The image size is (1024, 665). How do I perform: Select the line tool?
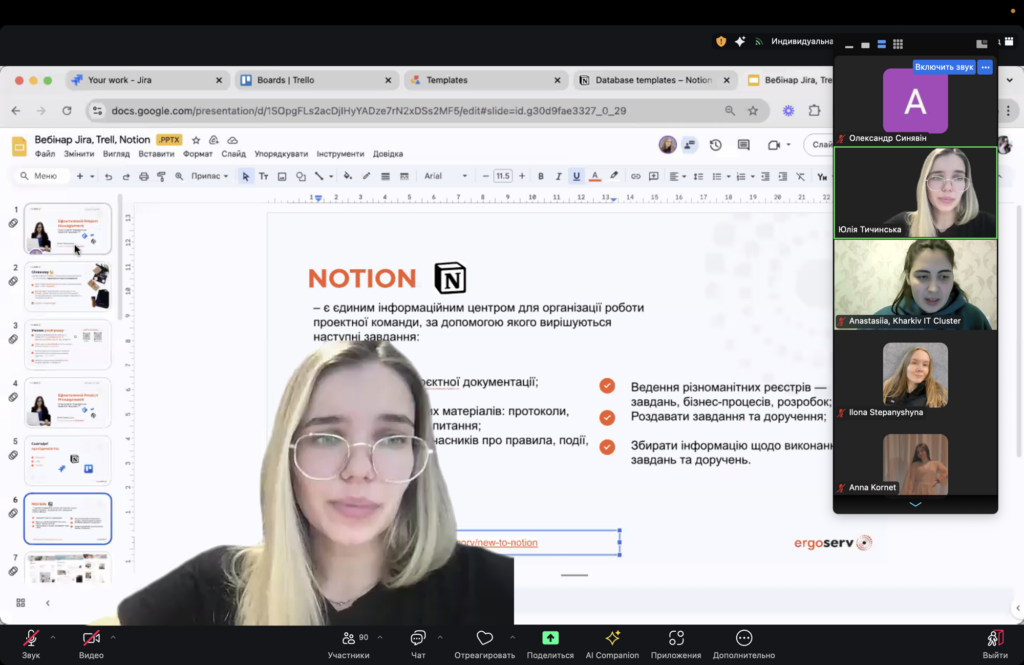click(x=319, y=176)
